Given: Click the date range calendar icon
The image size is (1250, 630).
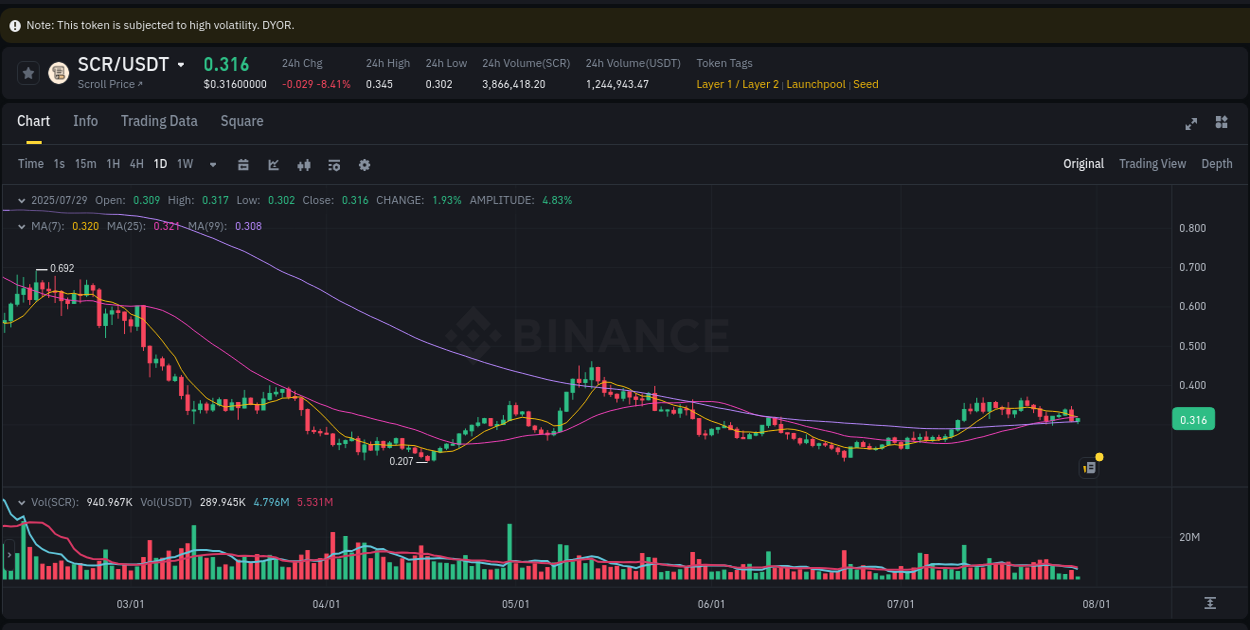Looking at the screenshot, I should click(243, 164).
